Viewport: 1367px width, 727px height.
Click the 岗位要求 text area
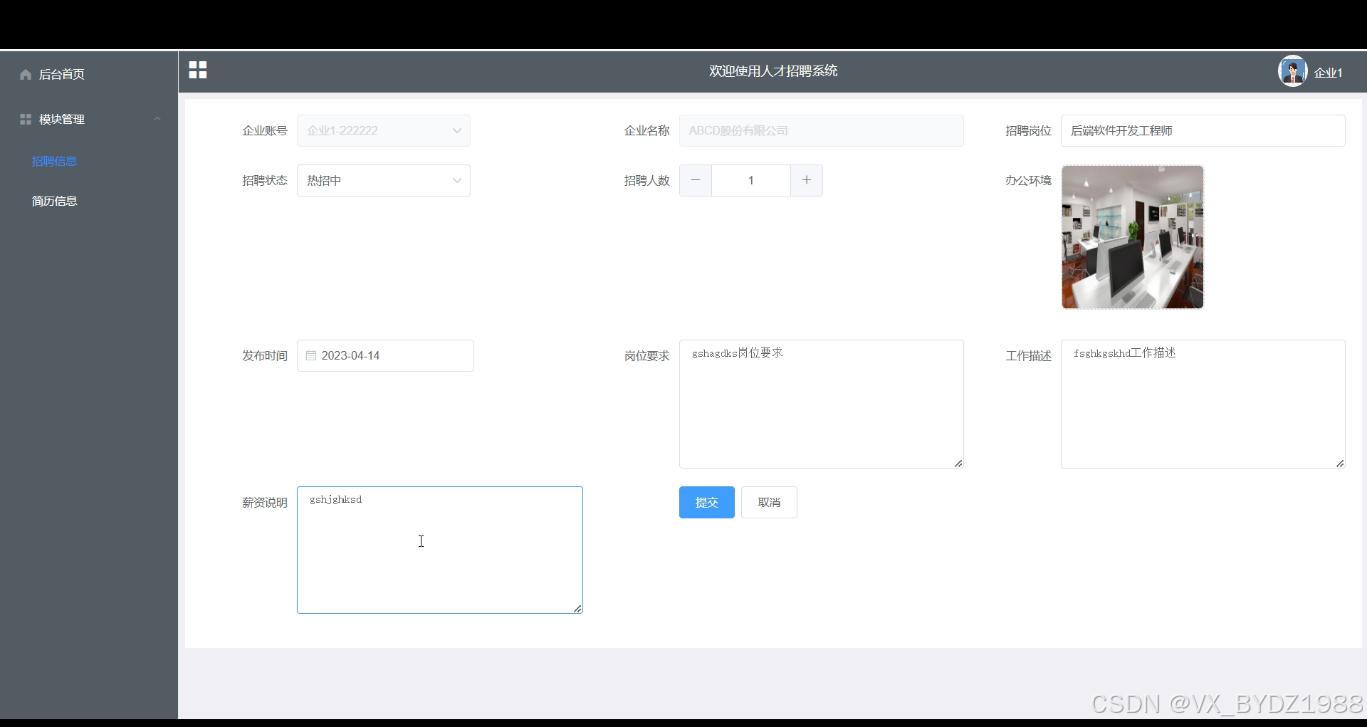[821, 404]
